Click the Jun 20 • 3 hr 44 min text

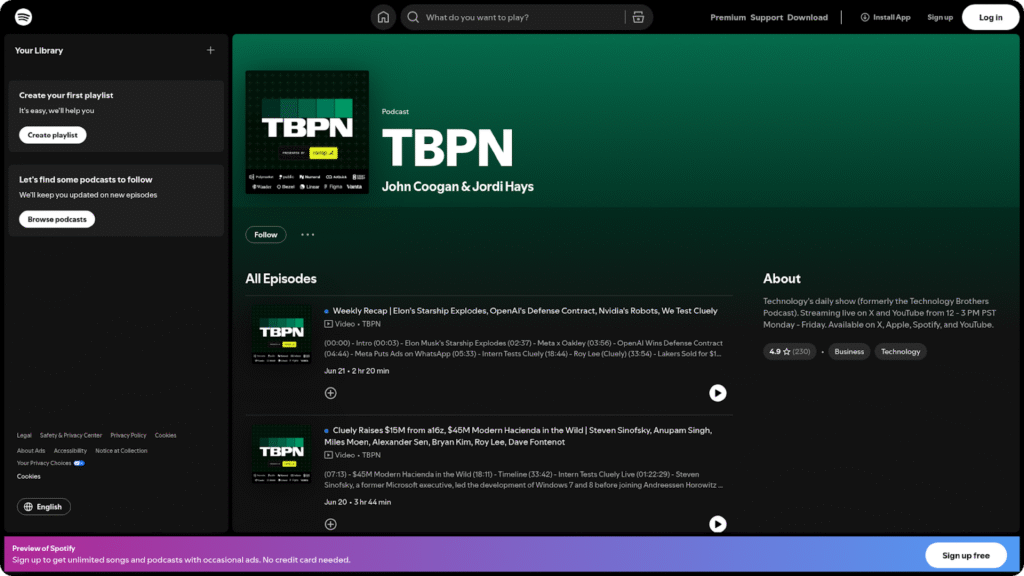(358, 502)
